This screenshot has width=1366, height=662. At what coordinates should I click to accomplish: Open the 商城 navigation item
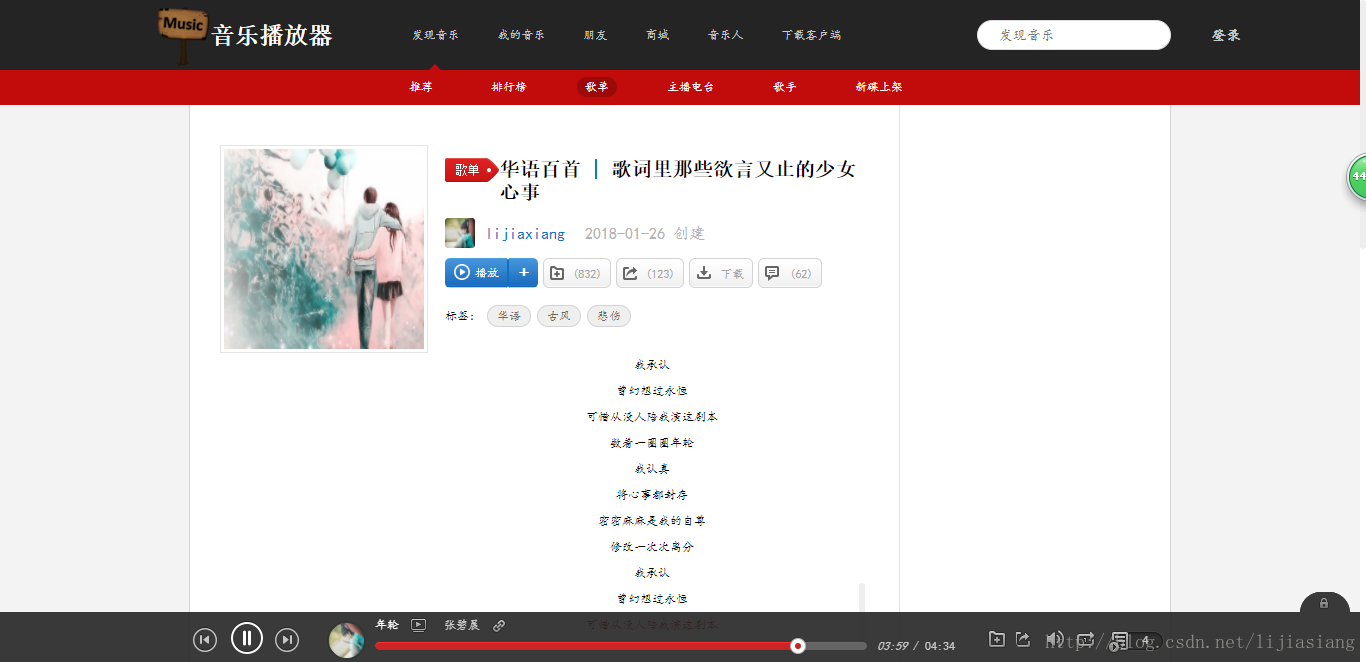pos(658,35)
